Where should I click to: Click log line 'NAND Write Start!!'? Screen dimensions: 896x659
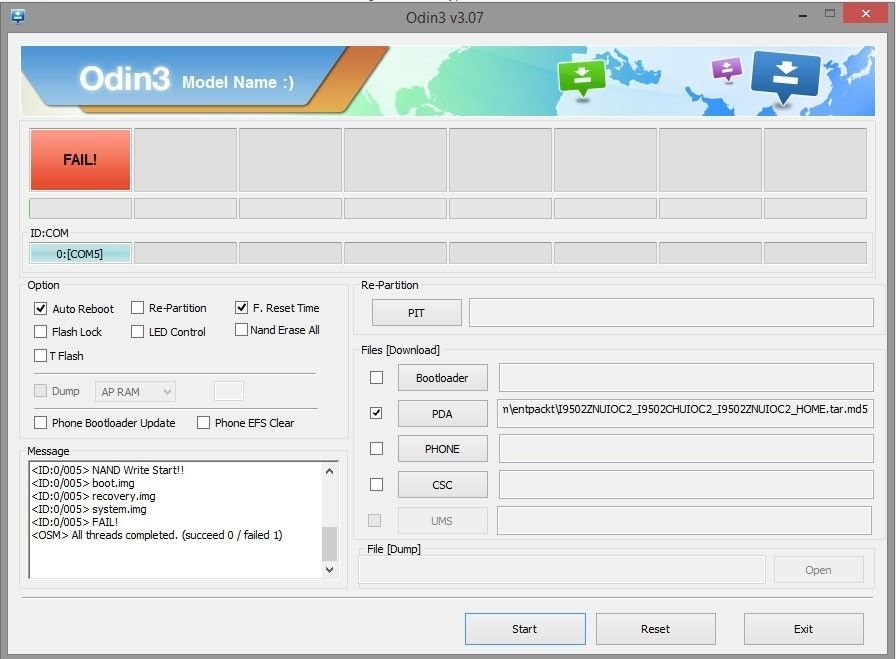(x=108, y=470)
